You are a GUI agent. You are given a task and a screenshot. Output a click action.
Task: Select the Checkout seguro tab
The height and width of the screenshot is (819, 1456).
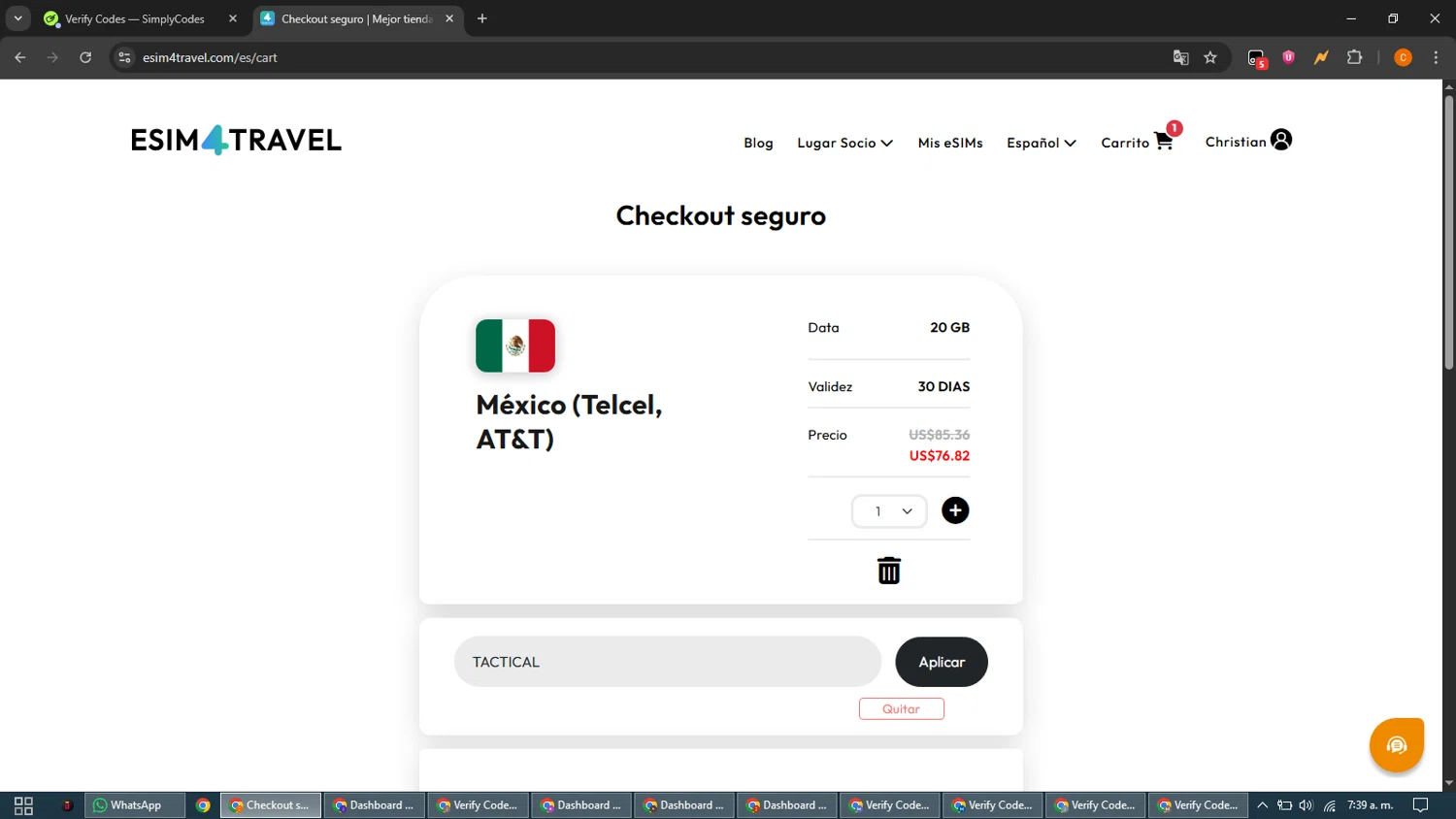coord(356,18)
